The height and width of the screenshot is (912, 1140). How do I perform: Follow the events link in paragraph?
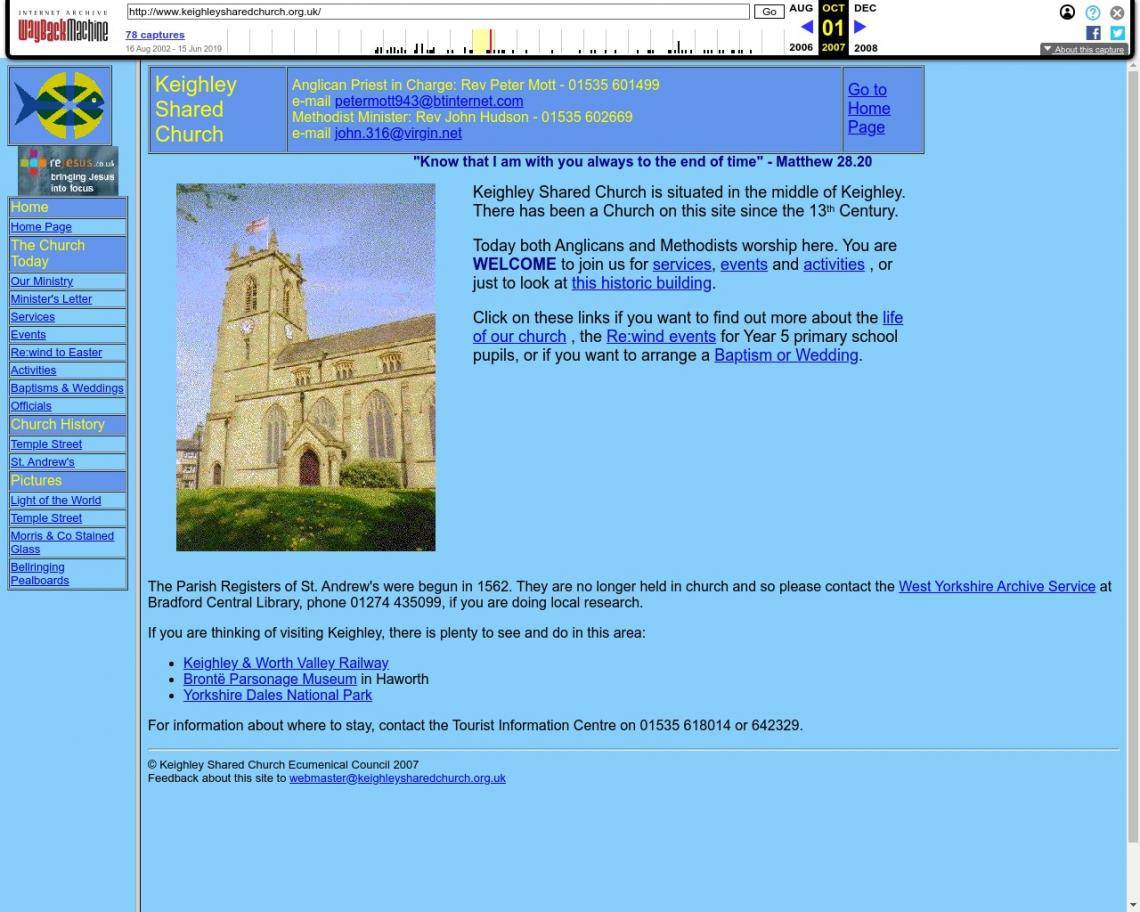click(744, 265)
